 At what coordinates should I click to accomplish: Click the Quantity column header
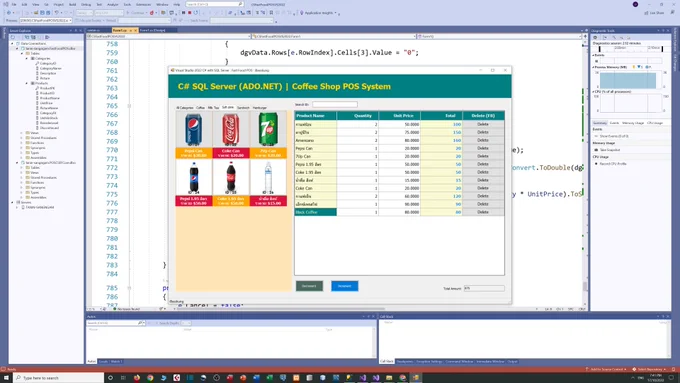[x=357, y=116]
